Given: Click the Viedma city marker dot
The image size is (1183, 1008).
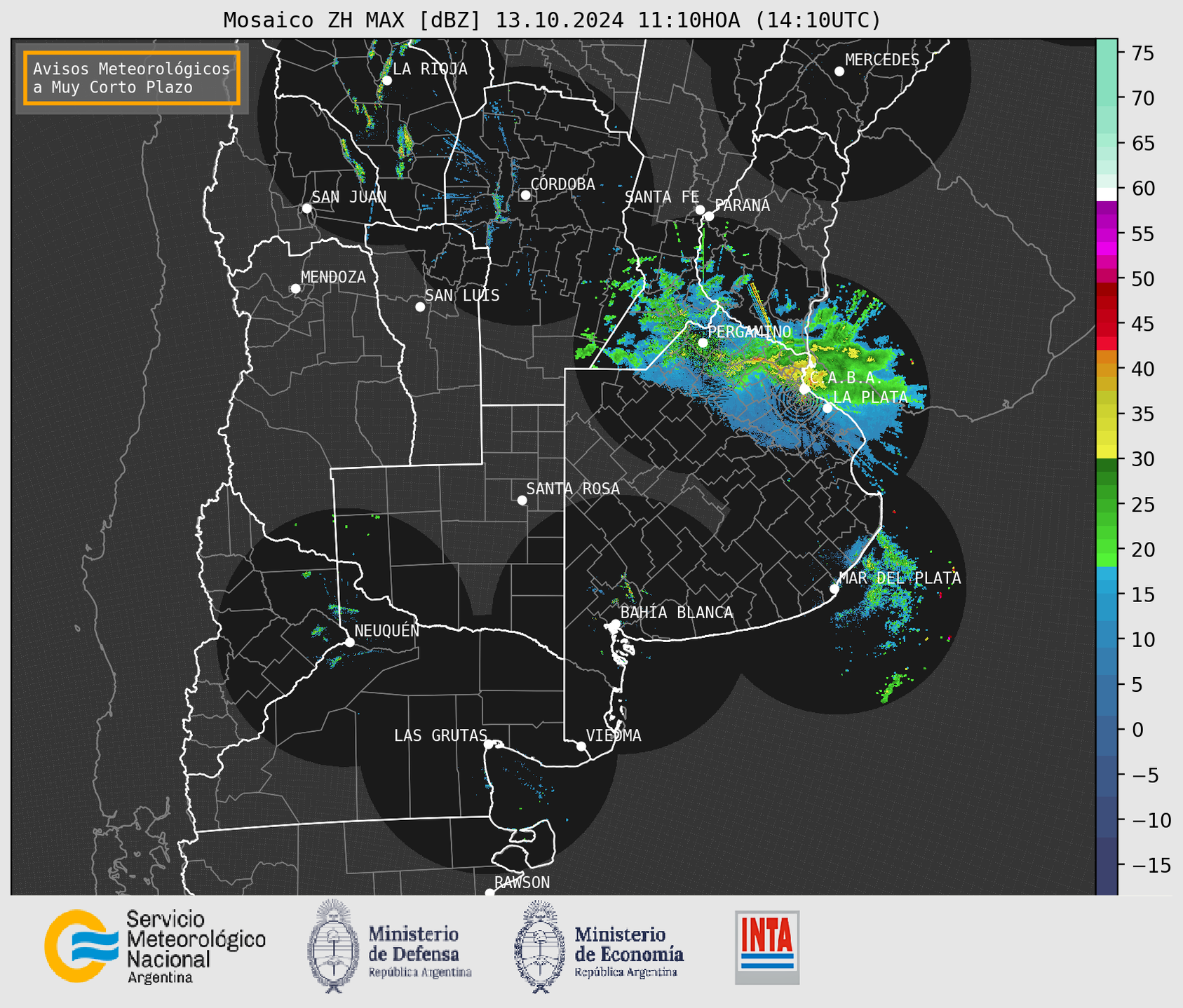Looking at the screenshot, I should 581,747.
